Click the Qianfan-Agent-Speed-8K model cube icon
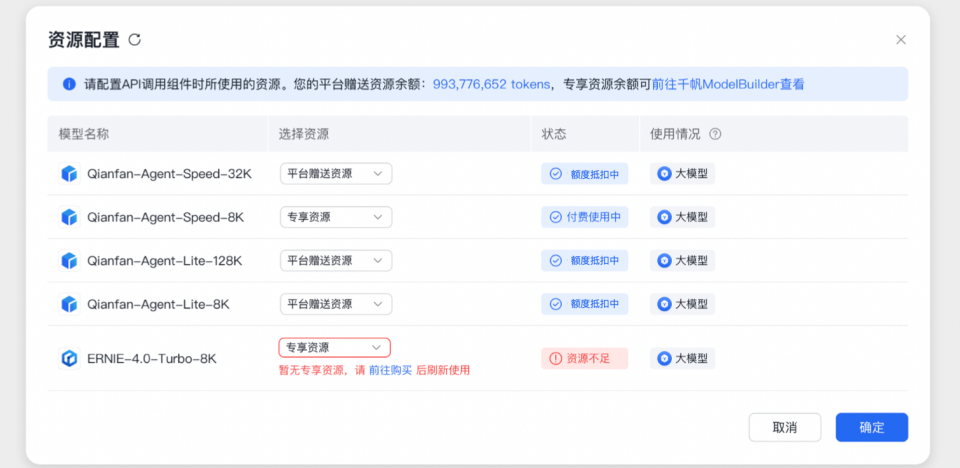Image resolution: width=960 pixels, height=468 pixels. [69, 217]
